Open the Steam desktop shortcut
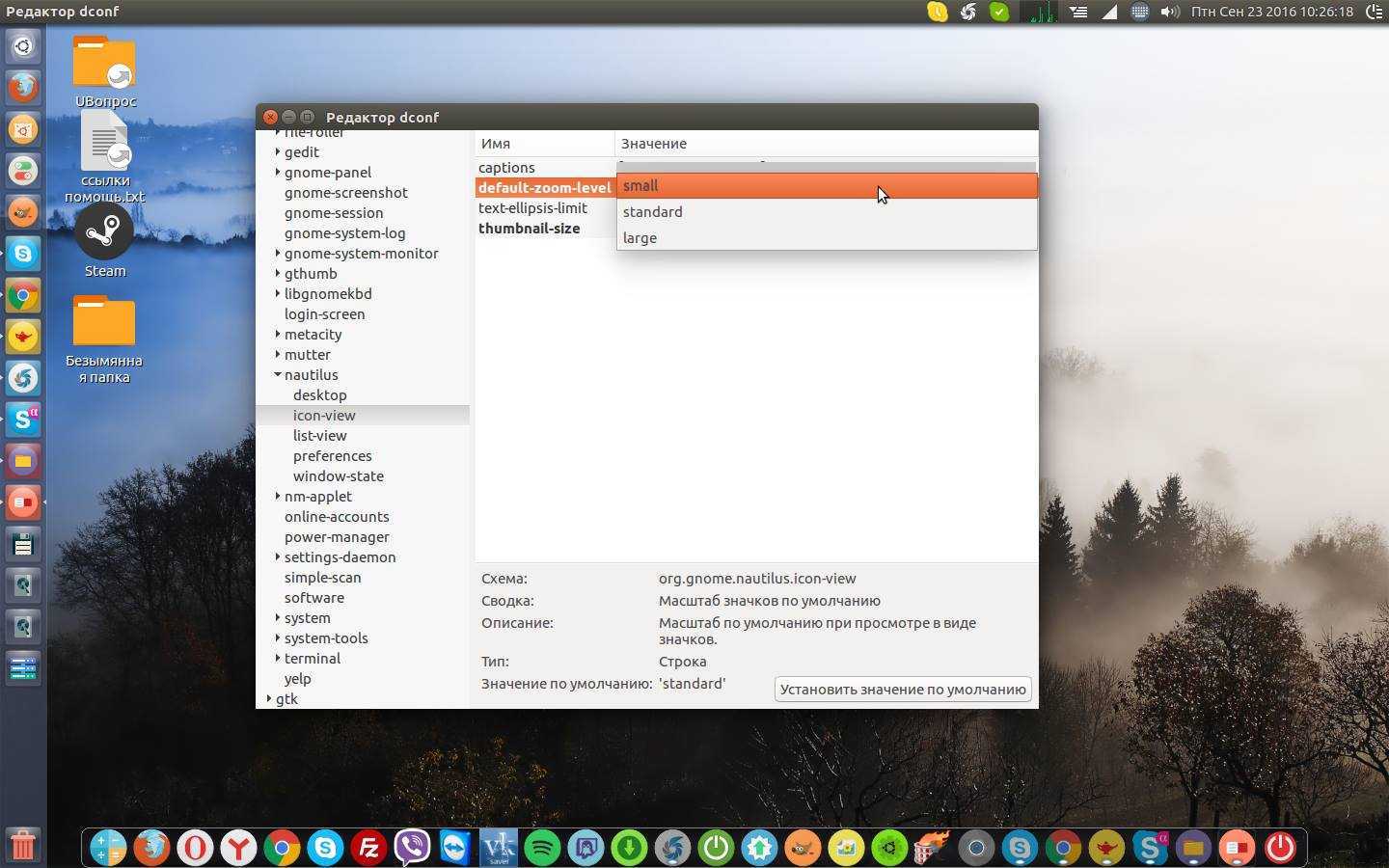1389x868 pixels. [x=104, y=234]
